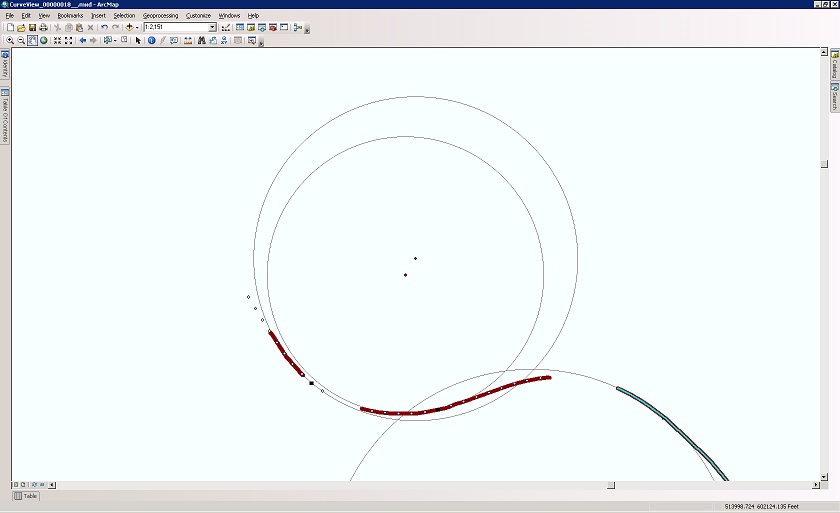
Task: Open the Table tab at bottom
Action: [26, 496]
